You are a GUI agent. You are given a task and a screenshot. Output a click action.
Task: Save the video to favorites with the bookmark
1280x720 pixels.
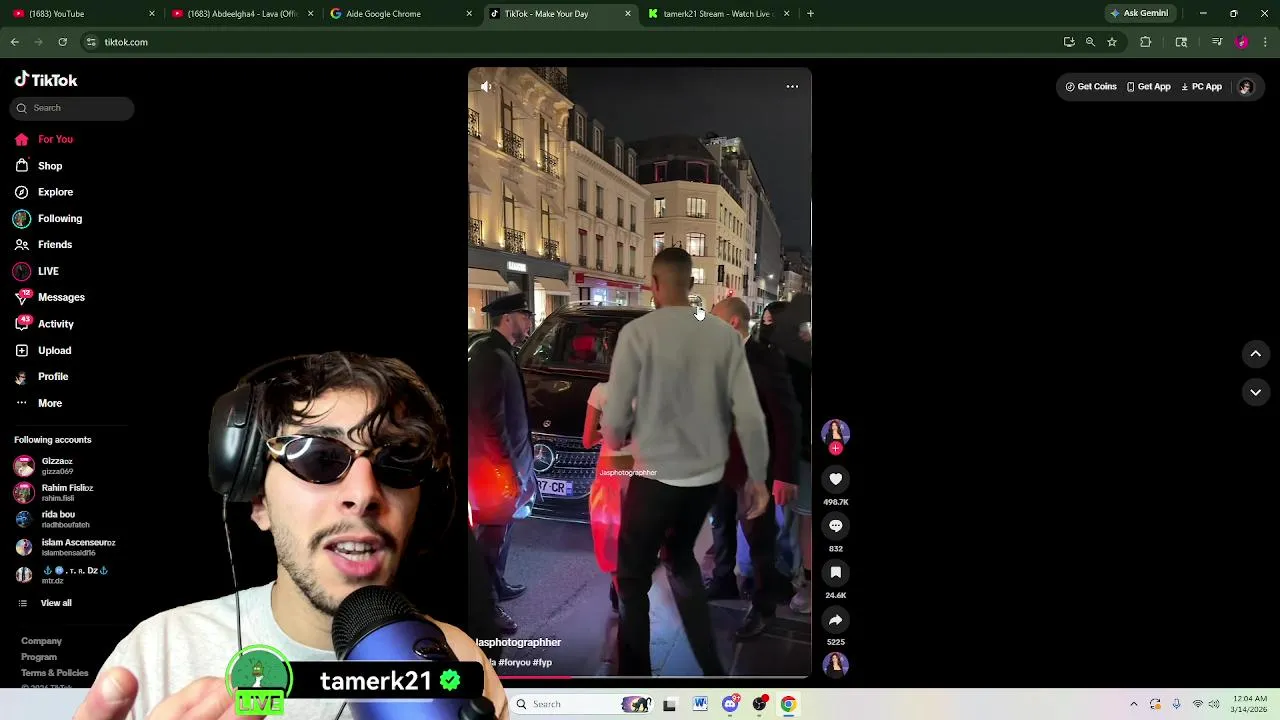pyautogui.click(x=835, y=572)
